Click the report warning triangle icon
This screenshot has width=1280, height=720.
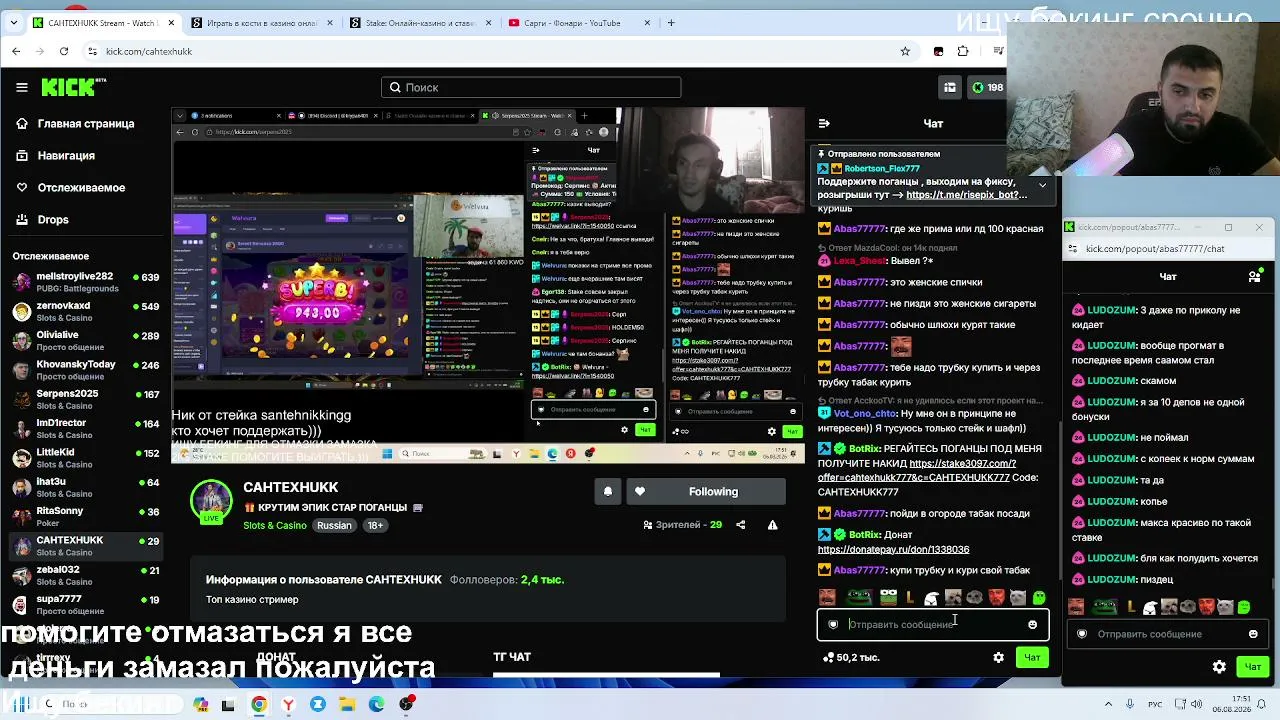[x=772, y=525]
